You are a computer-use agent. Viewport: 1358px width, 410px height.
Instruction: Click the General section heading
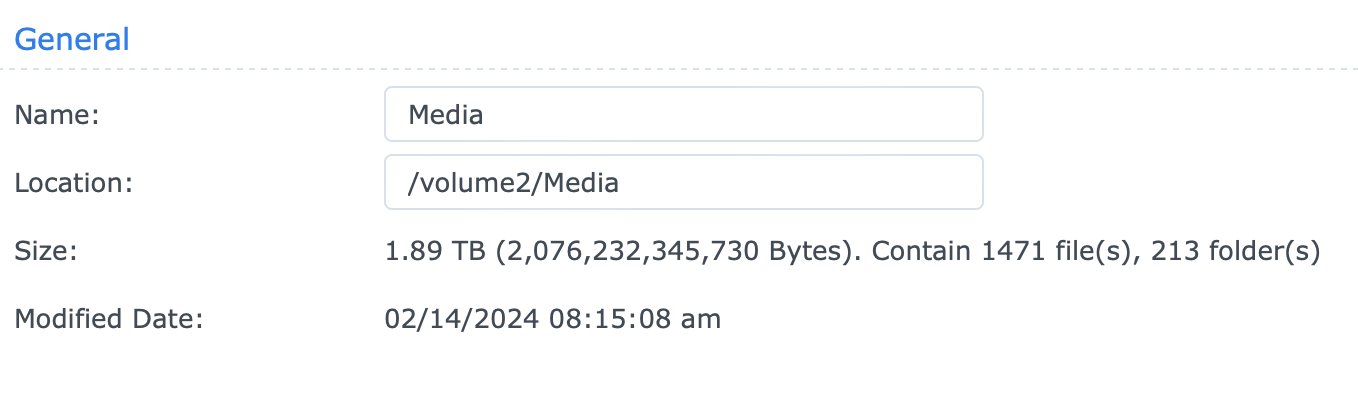pos(72,40)
